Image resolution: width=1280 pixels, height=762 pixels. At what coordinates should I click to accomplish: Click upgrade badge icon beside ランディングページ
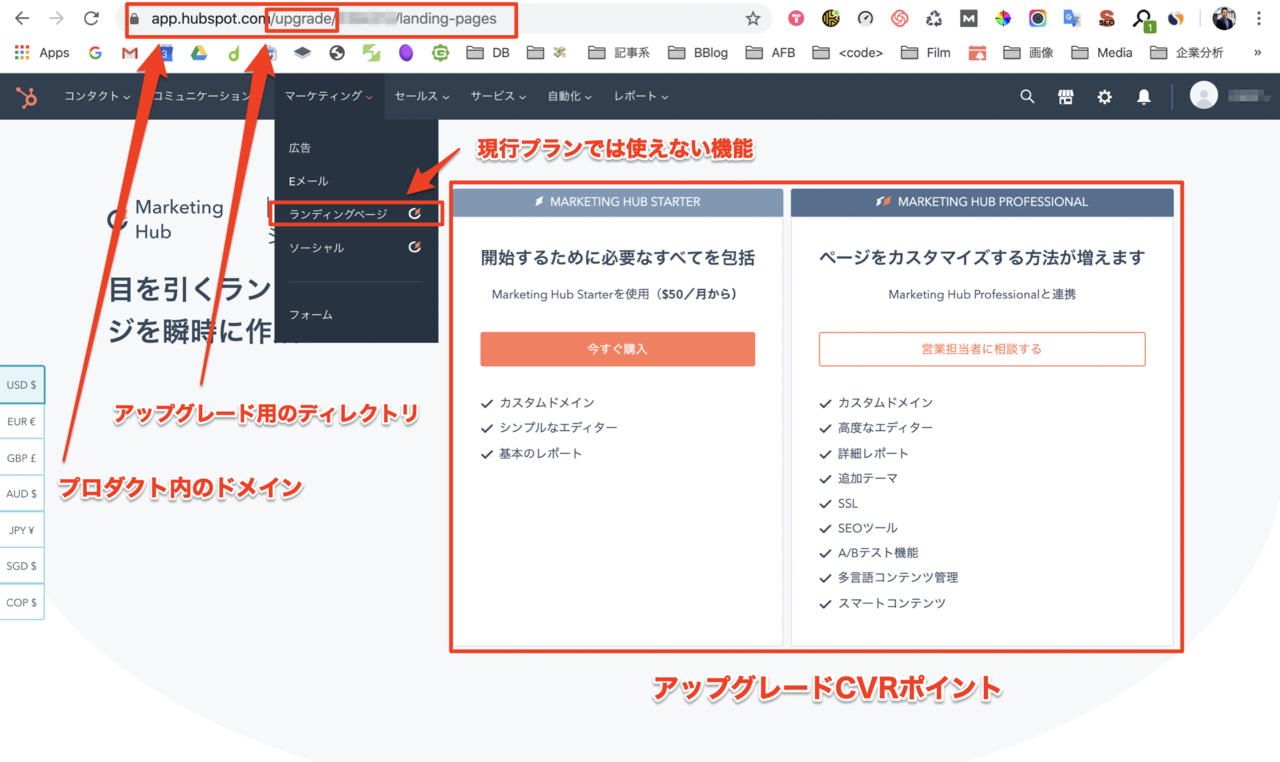point(415,214)
